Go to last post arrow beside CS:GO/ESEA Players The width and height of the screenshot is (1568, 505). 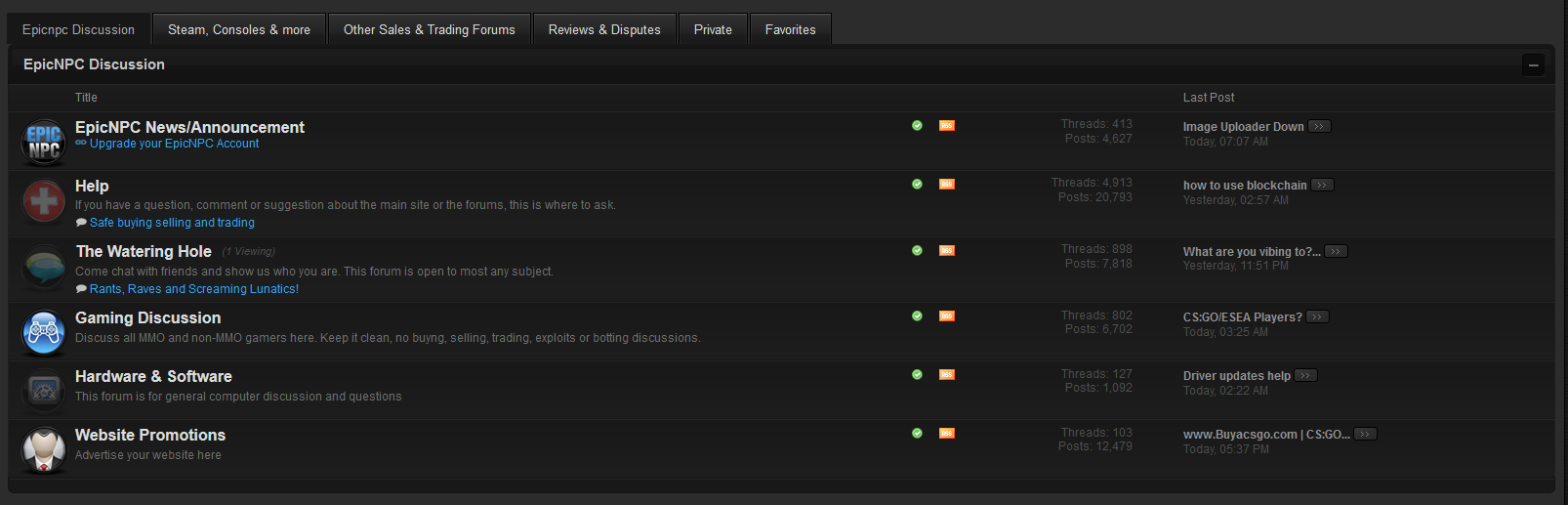1317,316
